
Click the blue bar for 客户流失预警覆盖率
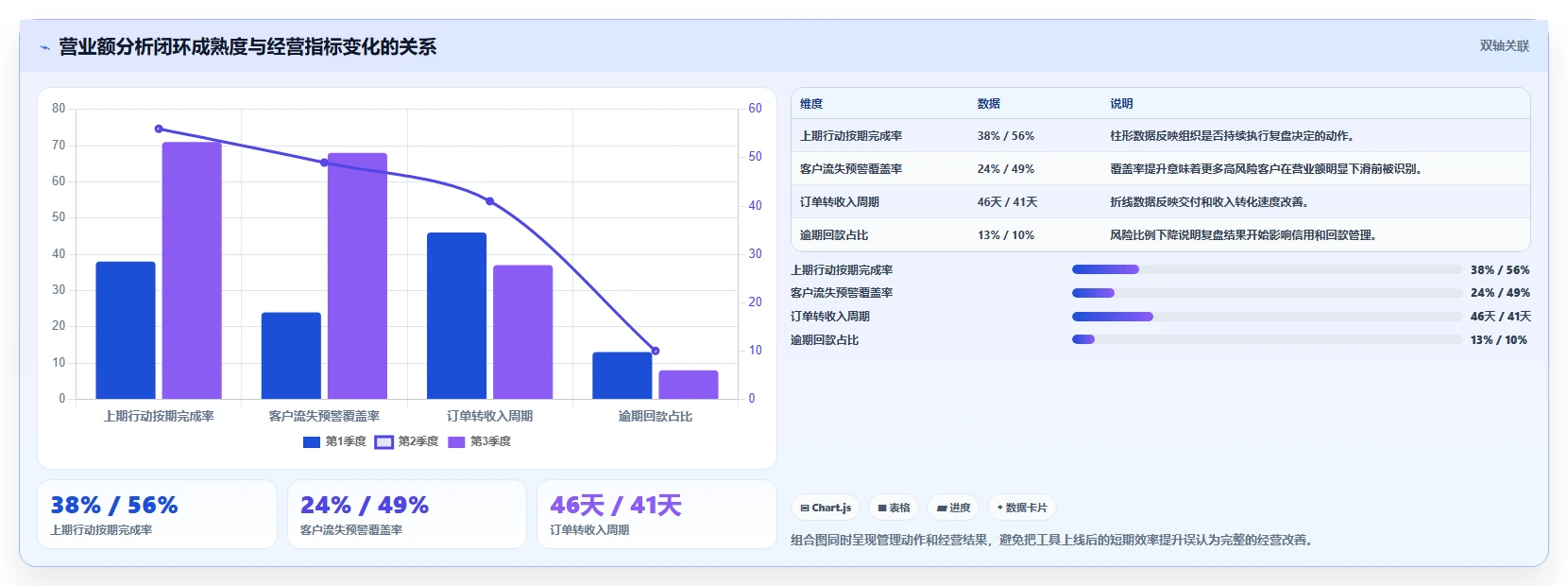[x=291, y=355]
